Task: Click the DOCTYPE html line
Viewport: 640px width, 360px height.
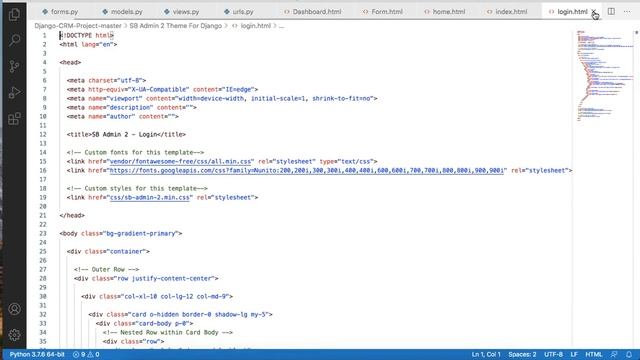Action: point(87,36)
